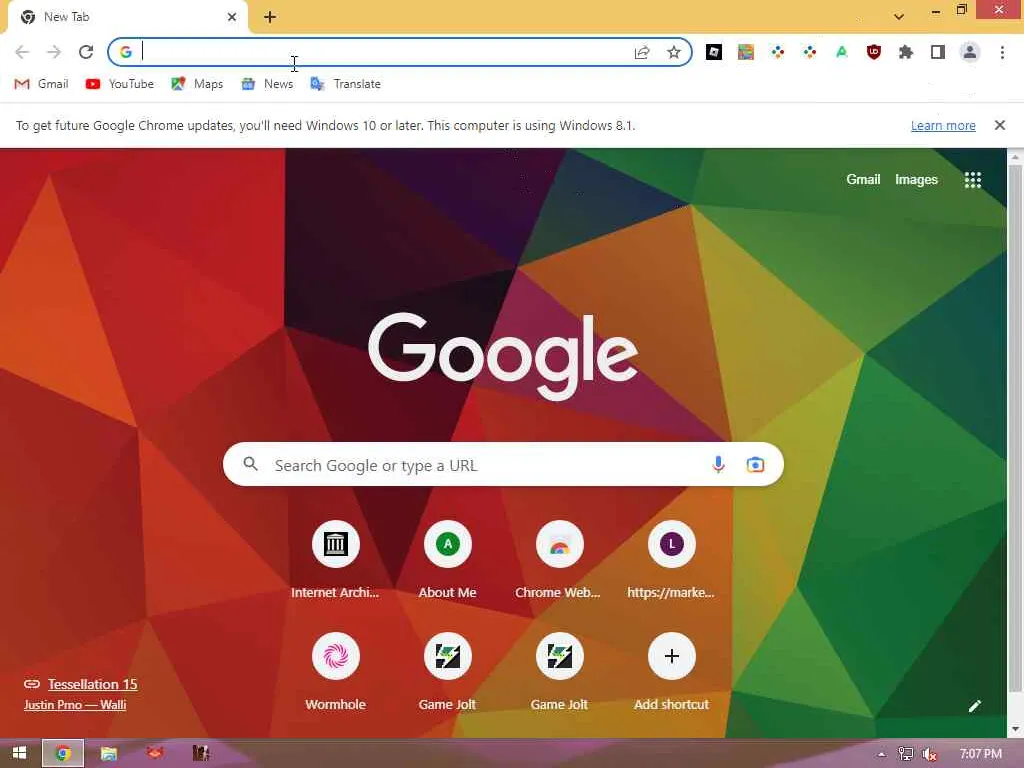
Task: Toggle the Chrome side panel
Action: tap(938, 52)
